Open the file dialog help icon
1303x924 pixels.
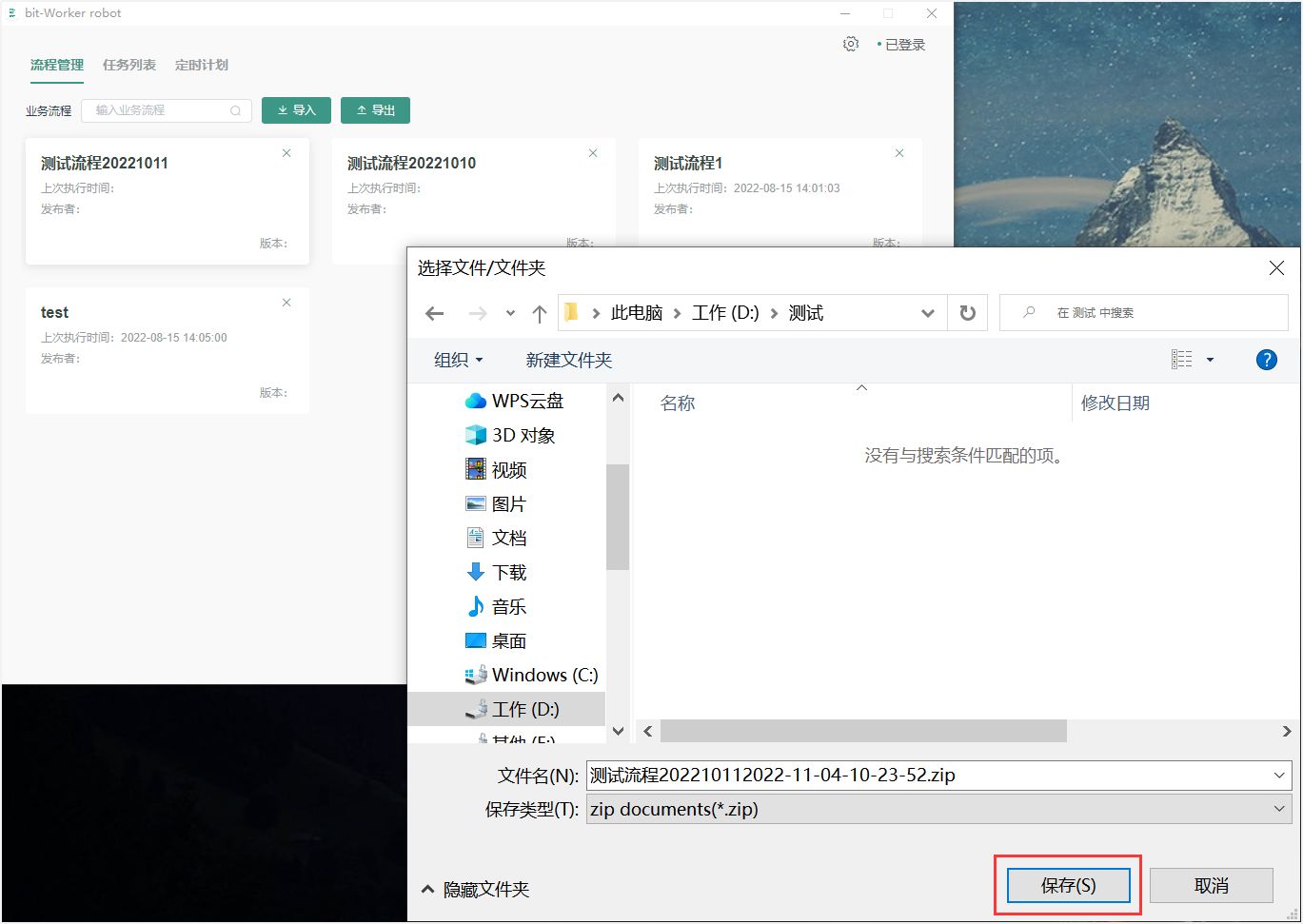pyautogui.click(x=1266, y=360)
